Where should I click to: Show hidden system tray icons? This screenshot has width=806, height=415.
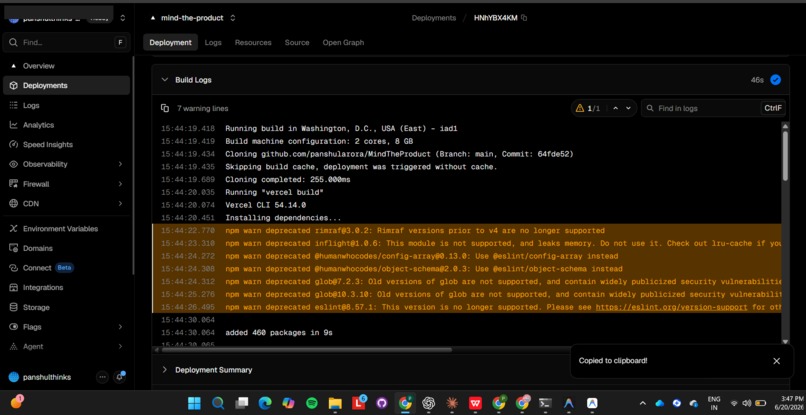click(643, 403)
